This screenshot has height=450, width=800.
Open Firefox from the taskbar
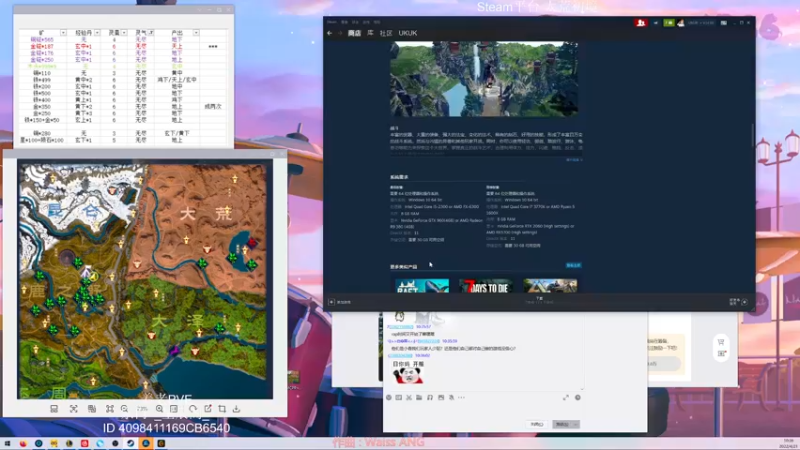23,443
